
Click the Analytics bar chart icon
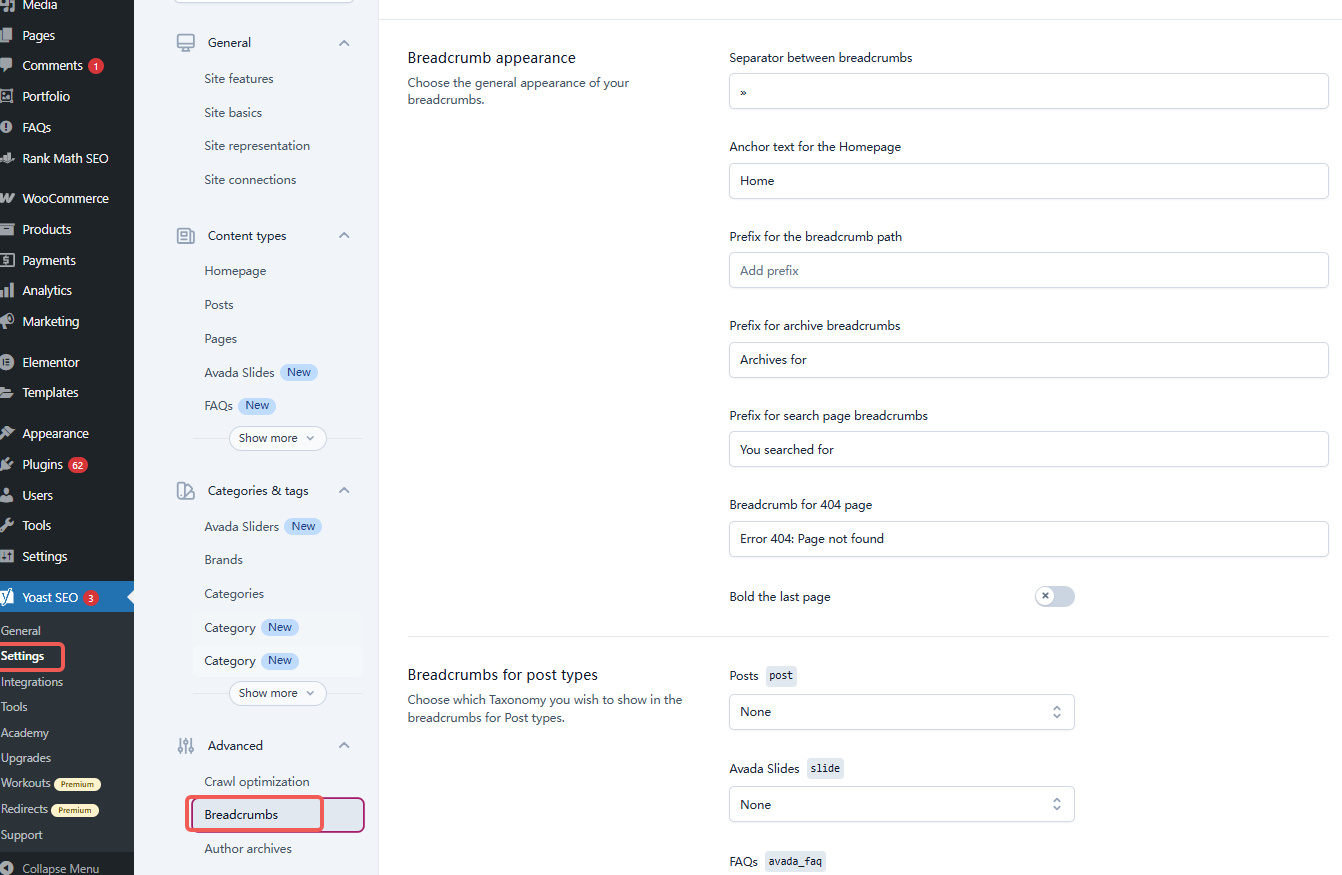[7, 290]
